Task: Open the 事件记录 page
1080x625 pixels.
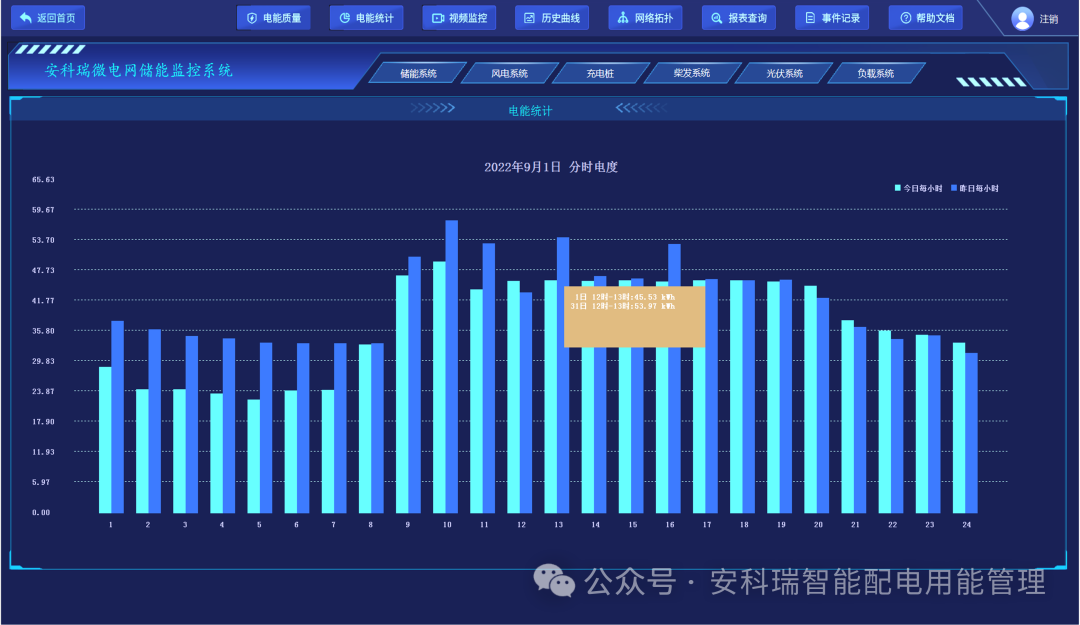Action: point(832,18)
